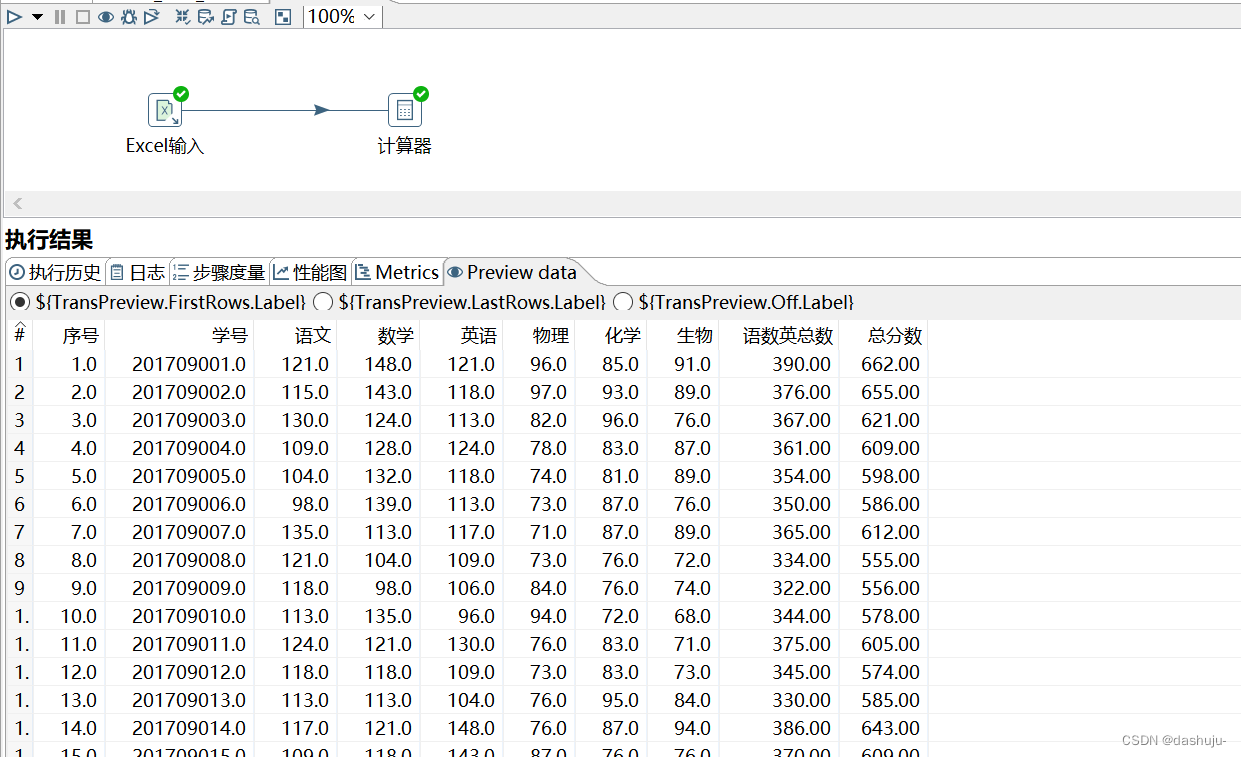Image resolution: width=1241 pixels, height=757 pixels.
Task: Open the run options dropdown arrow
Action: (x=37, y=16)
